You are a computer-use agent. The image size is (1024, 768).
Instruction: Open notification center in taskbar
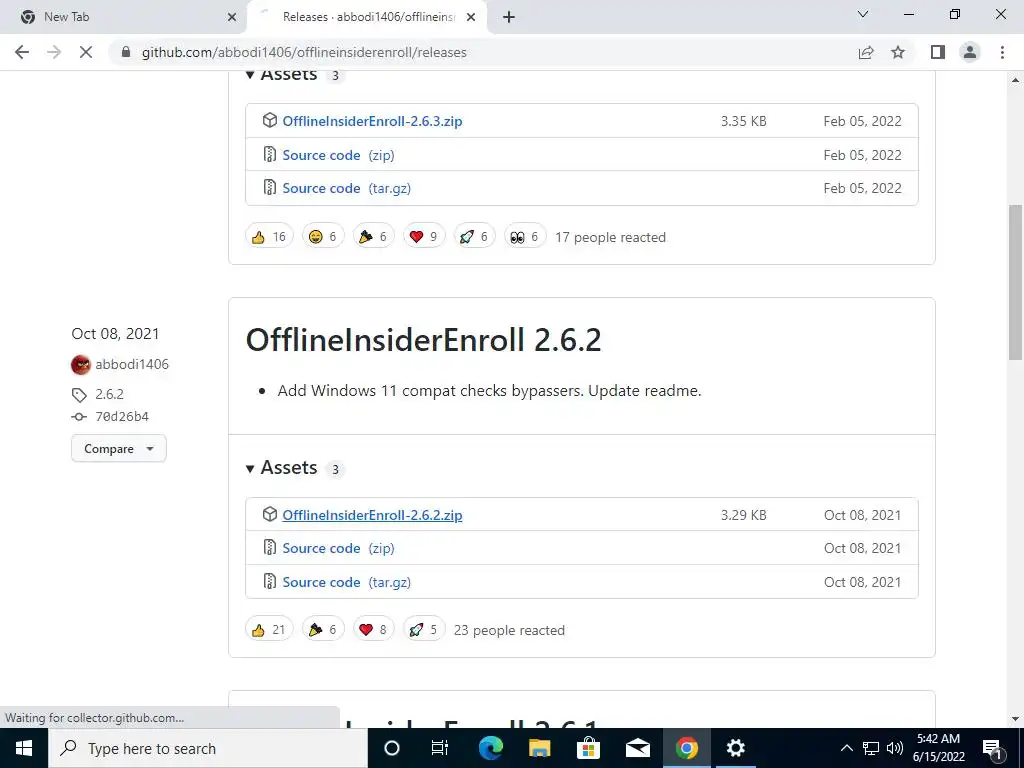(x=992, y=748)
